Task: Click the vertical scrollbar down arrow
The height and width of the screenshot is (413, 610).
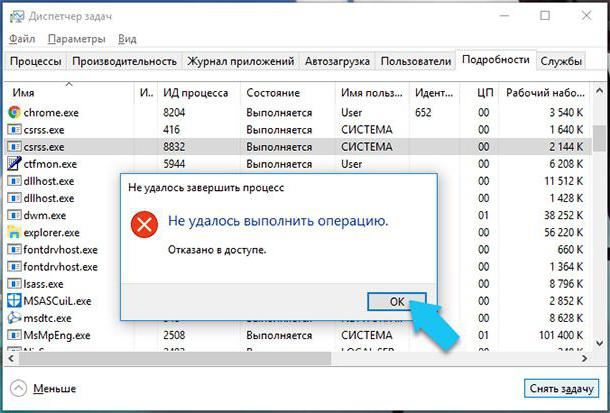Action: [599, 343]
